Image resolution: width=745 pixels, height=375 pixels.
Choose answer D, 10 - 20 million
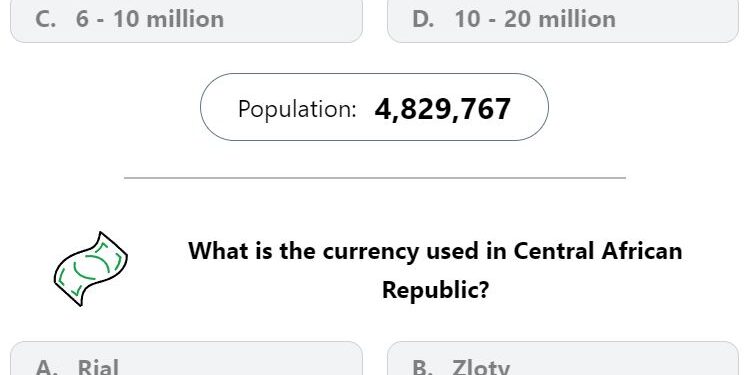(x=563, y=20)
